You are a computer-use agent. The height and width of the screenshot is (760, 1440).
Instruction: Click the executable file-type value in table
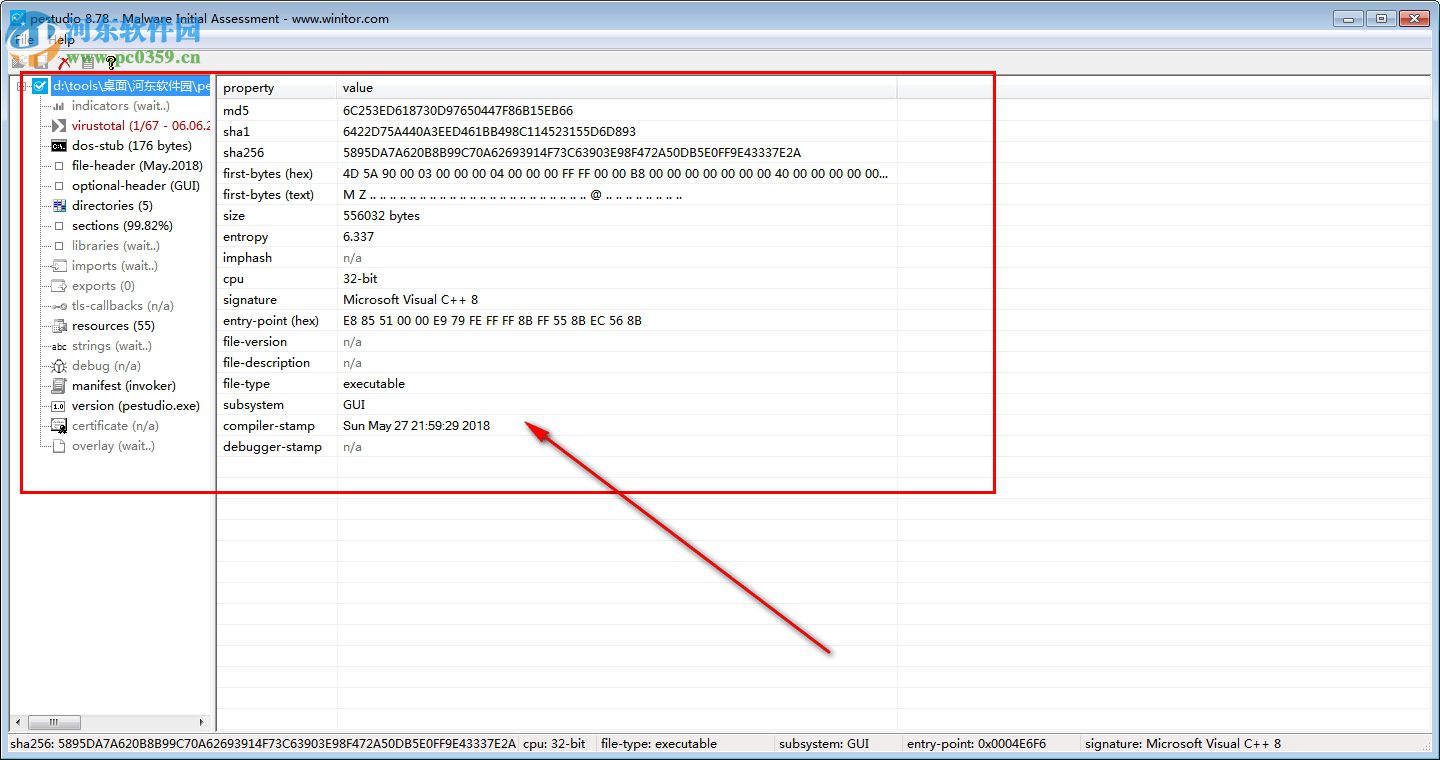coord(374,383)
